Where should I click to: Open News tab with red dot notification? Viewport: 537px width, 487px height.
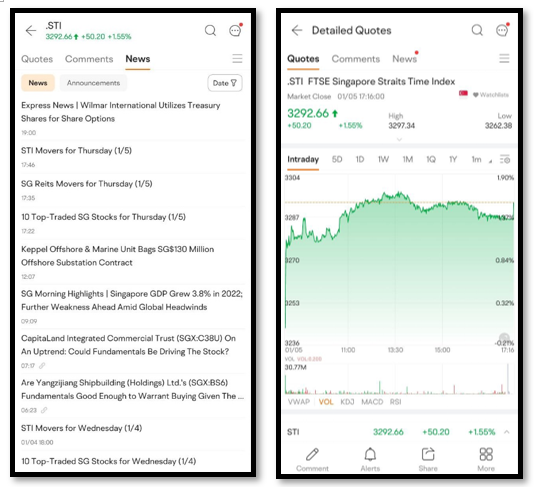click(405, 59)
